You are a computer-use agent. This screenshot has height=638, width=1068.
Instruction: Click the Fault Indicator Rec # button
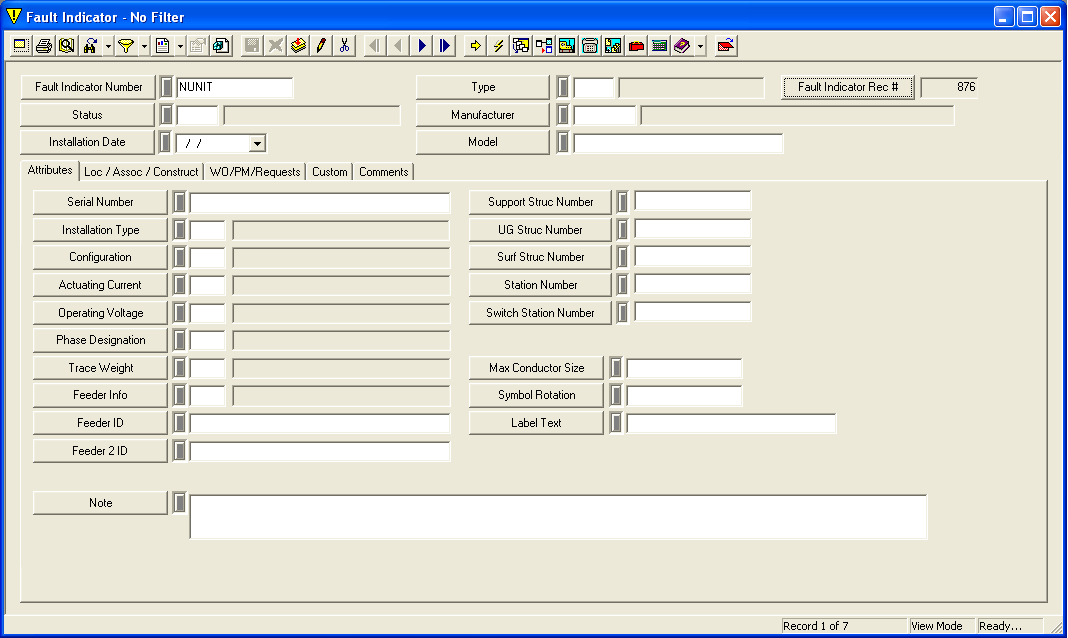click(x=848, y=87)
